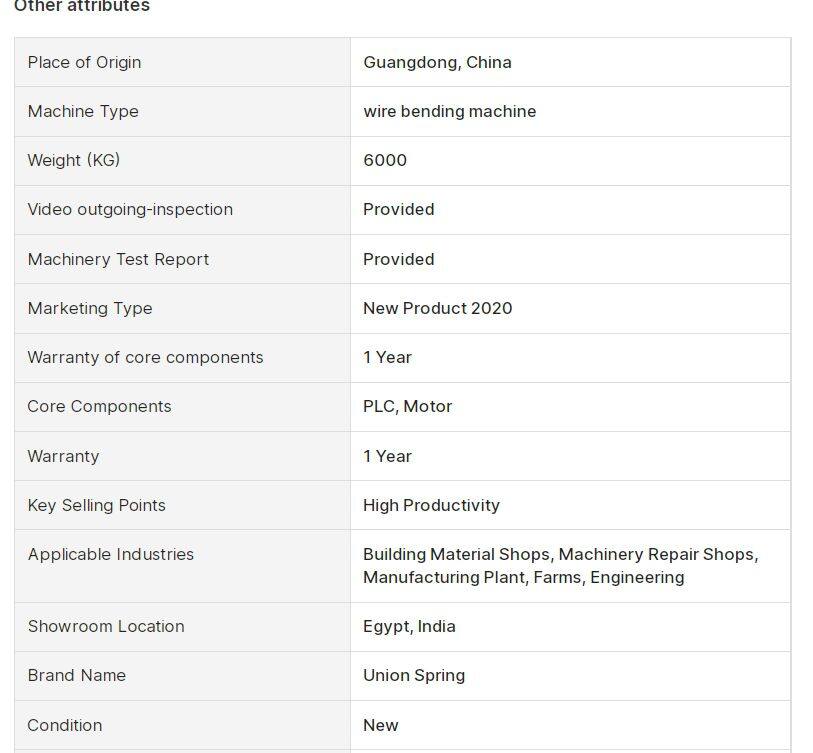Click the 'Core Components' label cell
Screen dimensions: 813x753
coord(99,406)
